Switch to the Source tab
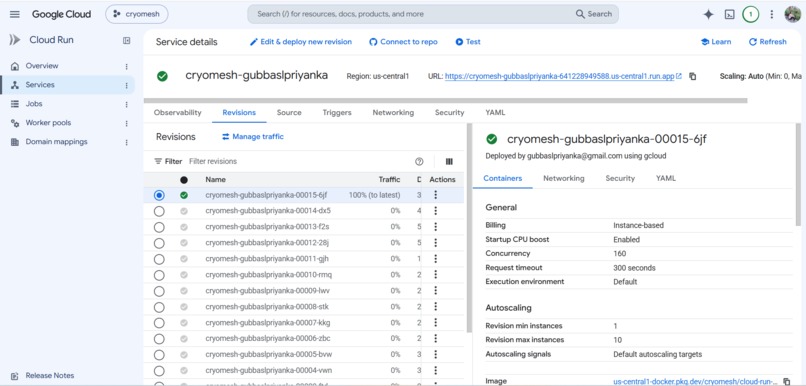The height and width of the screenshot is (386, 806). (x=289, y=113)
